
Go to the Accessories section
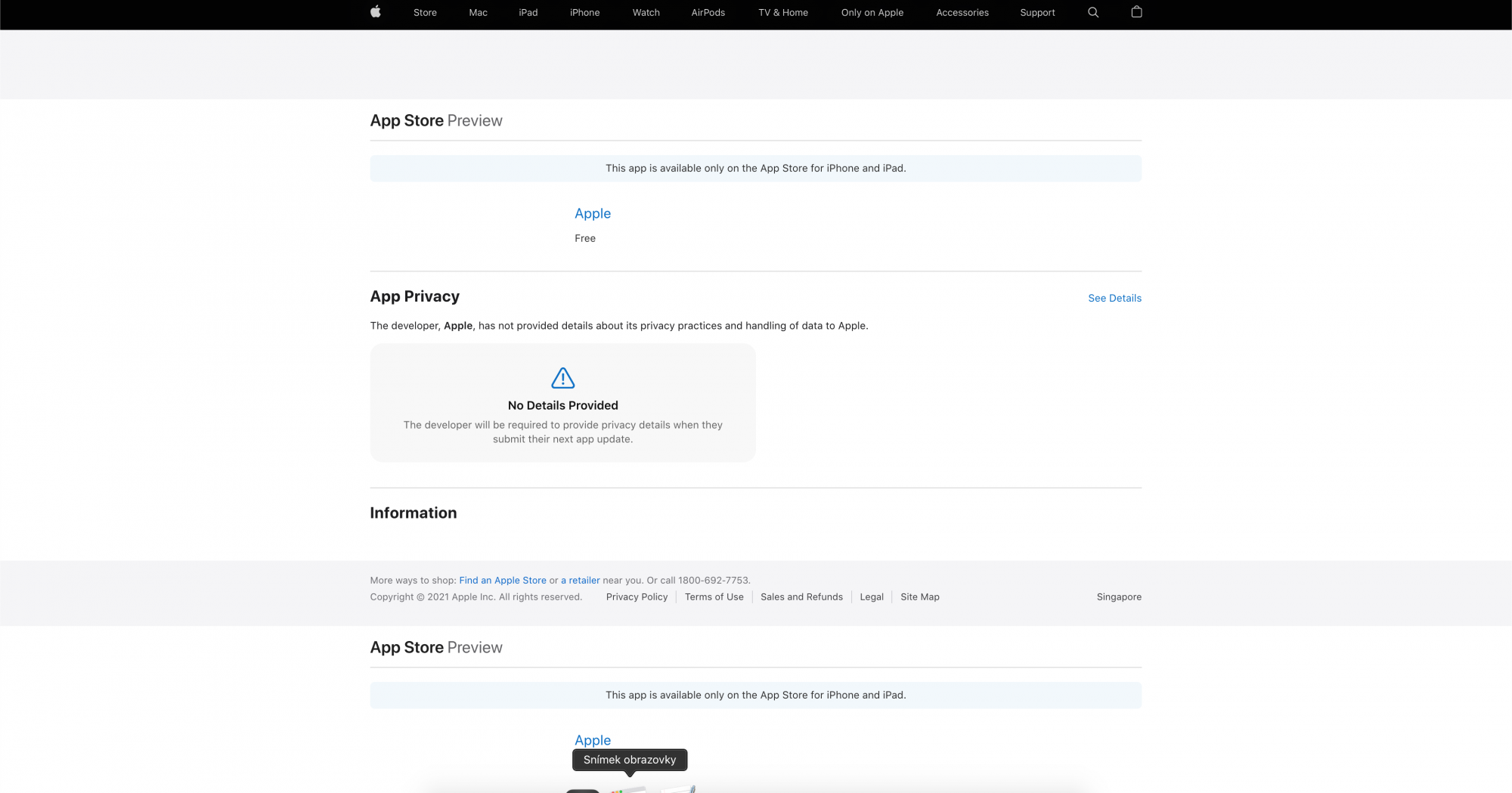click(962, 13)
